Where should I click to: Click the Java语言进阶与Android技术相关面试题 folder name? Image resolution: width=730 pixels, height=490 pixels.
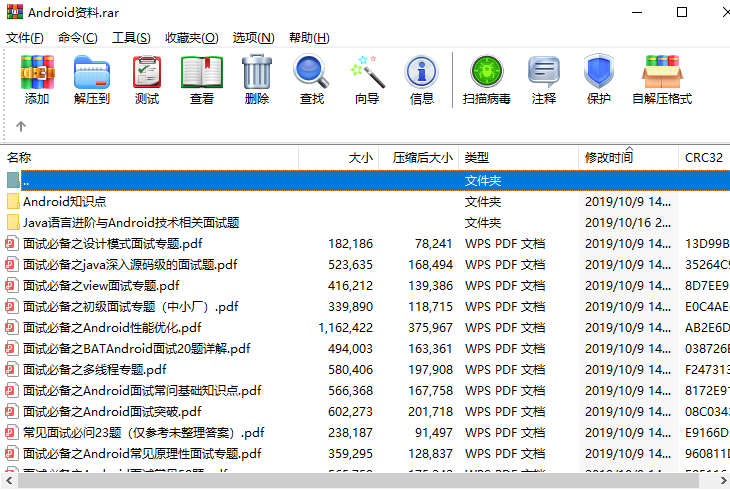[x=131, y=223]
